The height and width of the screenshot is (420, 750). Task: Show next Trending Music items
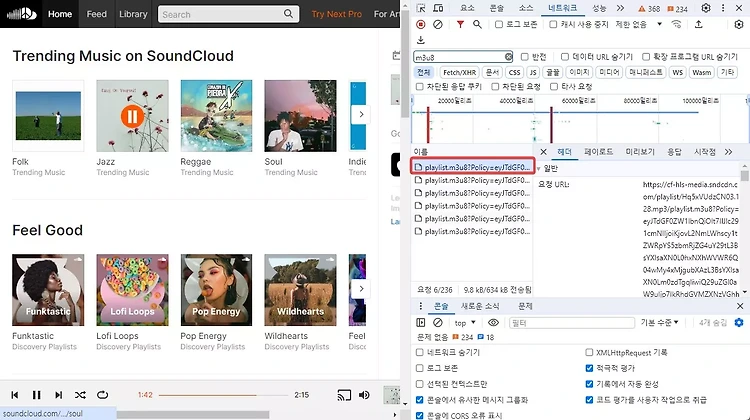pos(361,114)
